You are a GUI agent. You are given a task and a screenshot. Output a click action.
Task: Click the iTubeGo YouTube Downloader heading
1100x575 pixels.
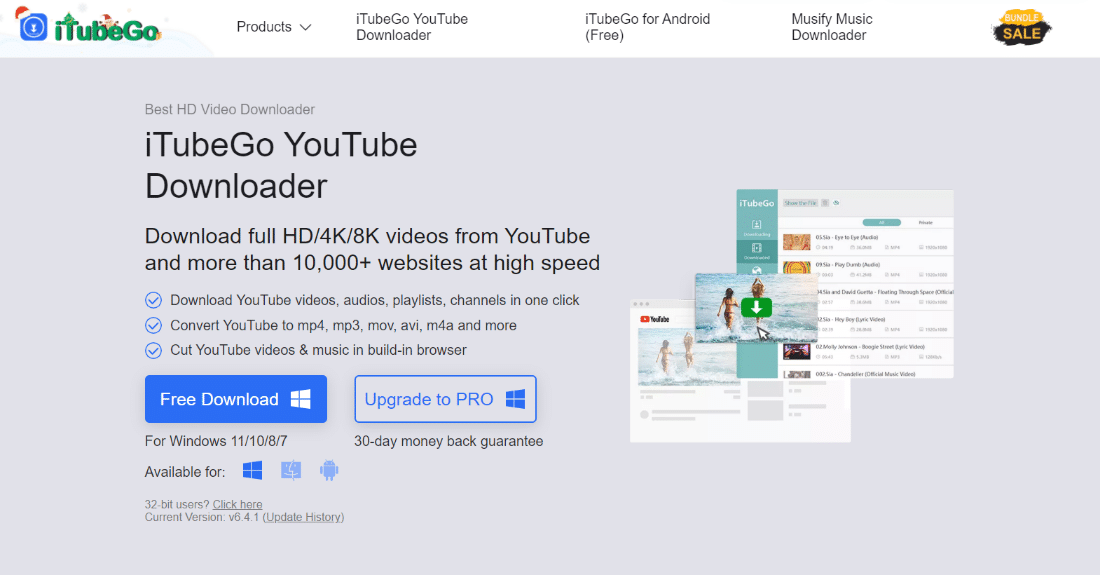pos(281,165)
